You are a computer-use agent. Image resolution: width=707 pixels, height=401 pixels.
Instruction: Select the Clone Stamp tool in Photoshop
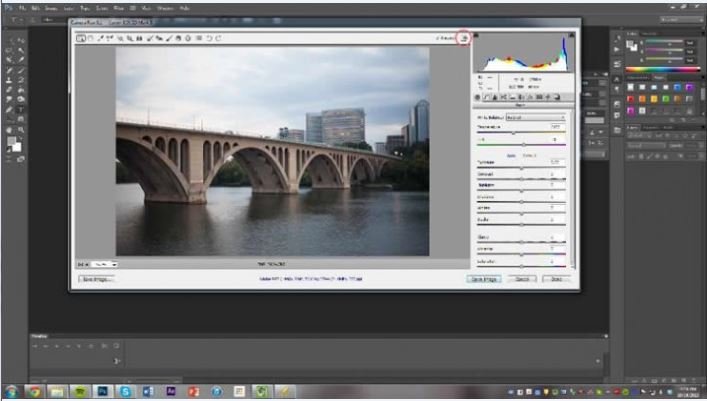click(x=9, y=80)
